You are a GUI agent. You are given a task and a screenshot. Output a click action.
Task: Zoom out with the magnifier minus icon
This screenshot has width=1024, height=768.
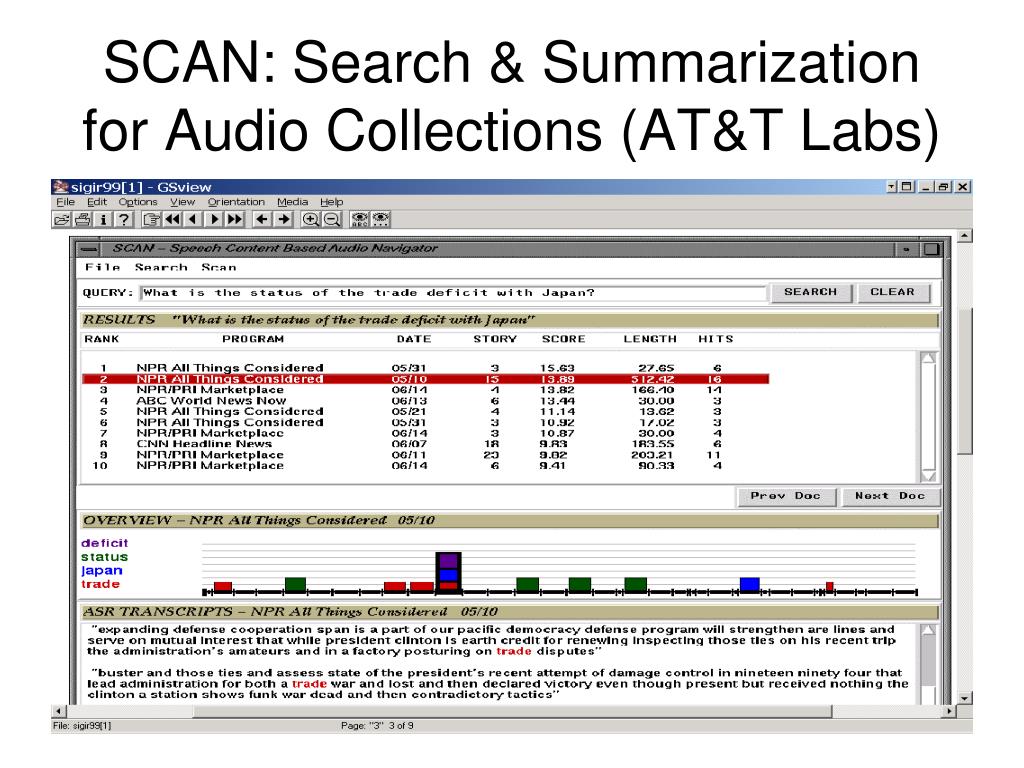point(332,219)
